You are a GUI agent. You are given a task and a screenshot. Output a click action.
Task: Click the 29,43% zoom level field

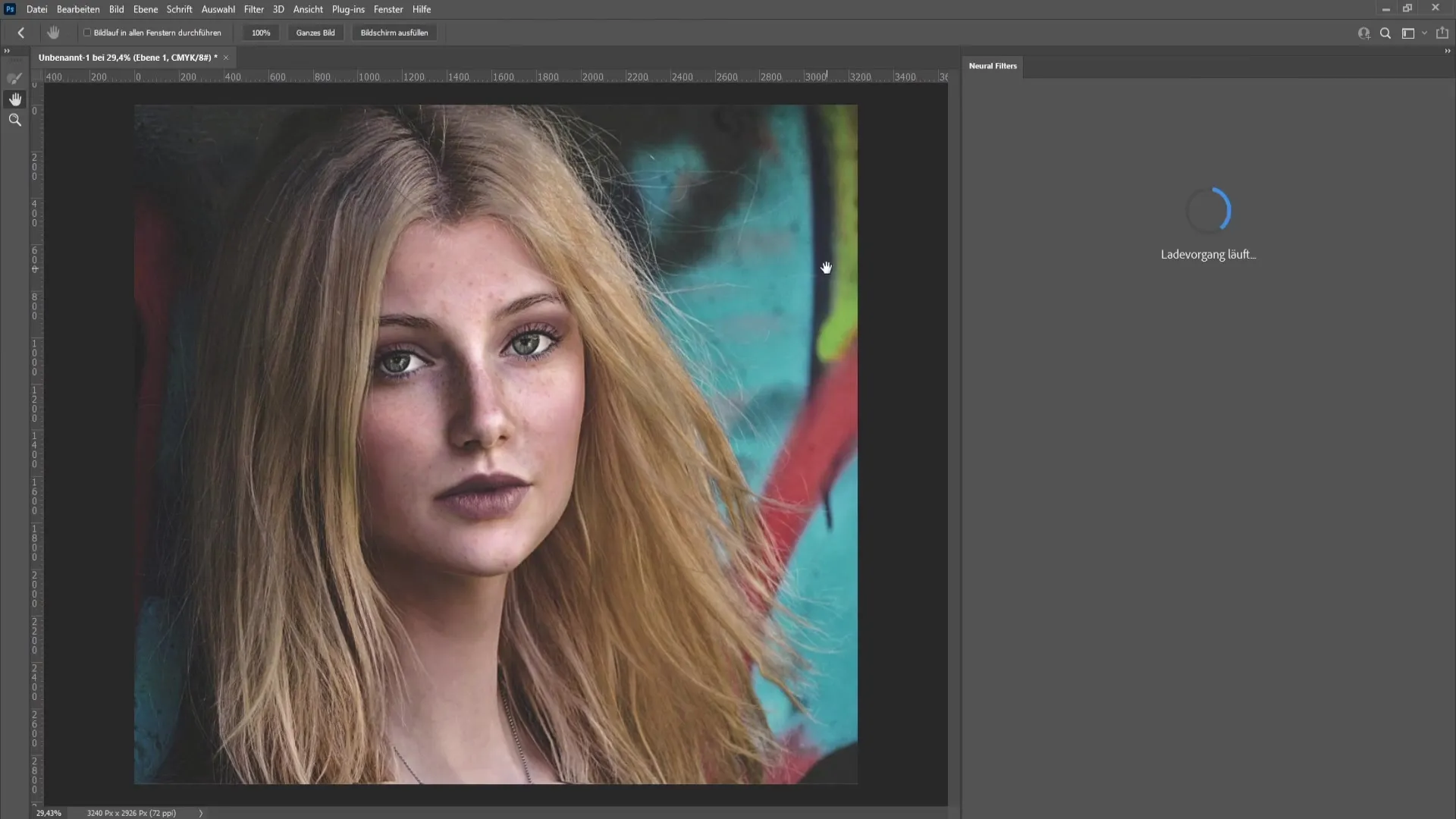[x=49, y=813]
